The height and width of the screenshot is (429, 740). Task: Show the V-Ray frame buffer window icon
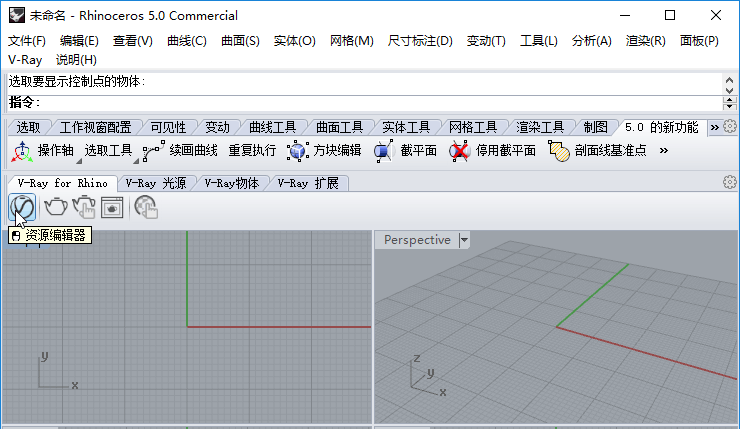point(112,207)
